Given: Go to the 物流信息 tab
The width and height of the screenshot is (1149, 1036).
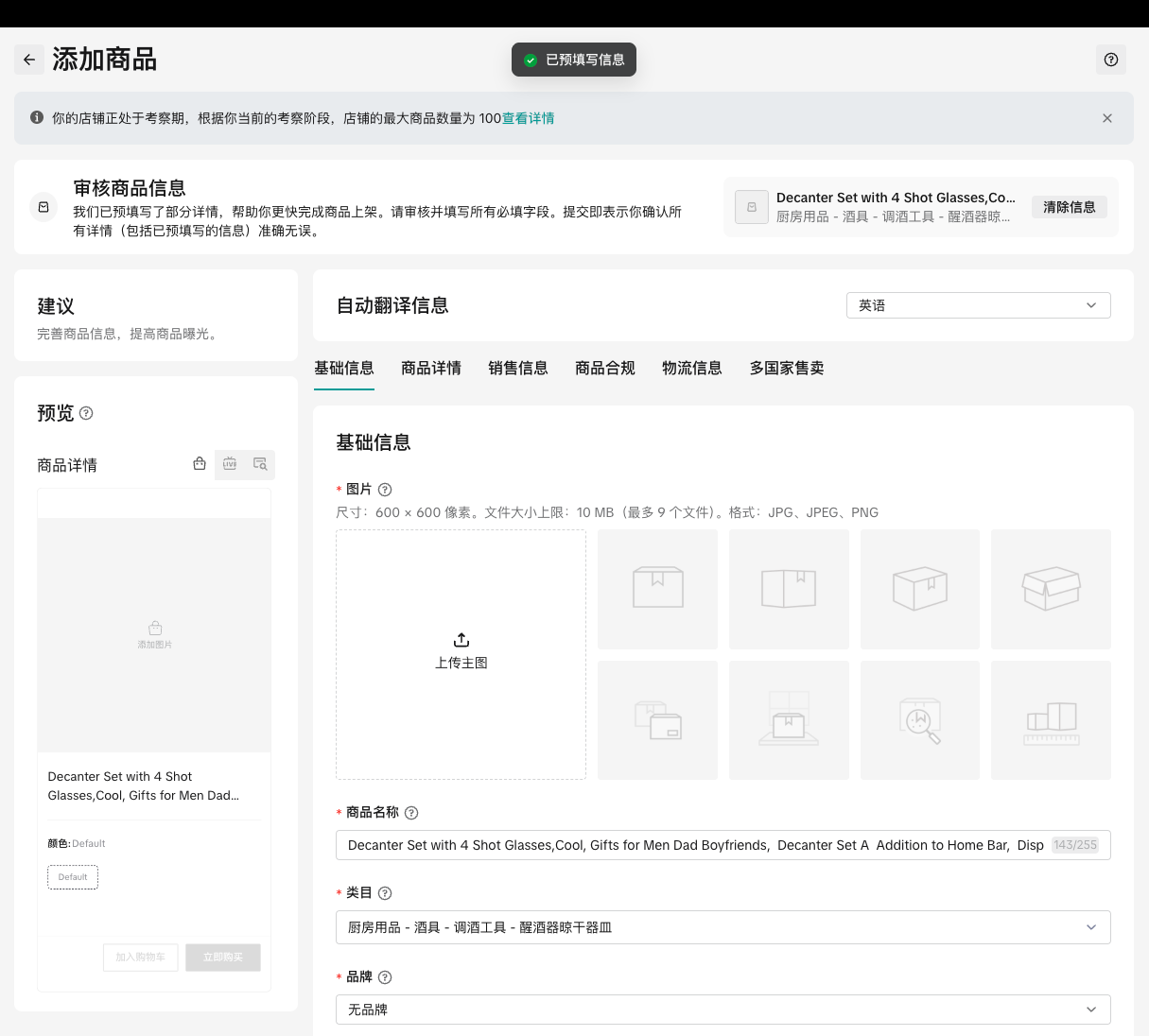Looking at the screenshot, I should tap(691, 368).
